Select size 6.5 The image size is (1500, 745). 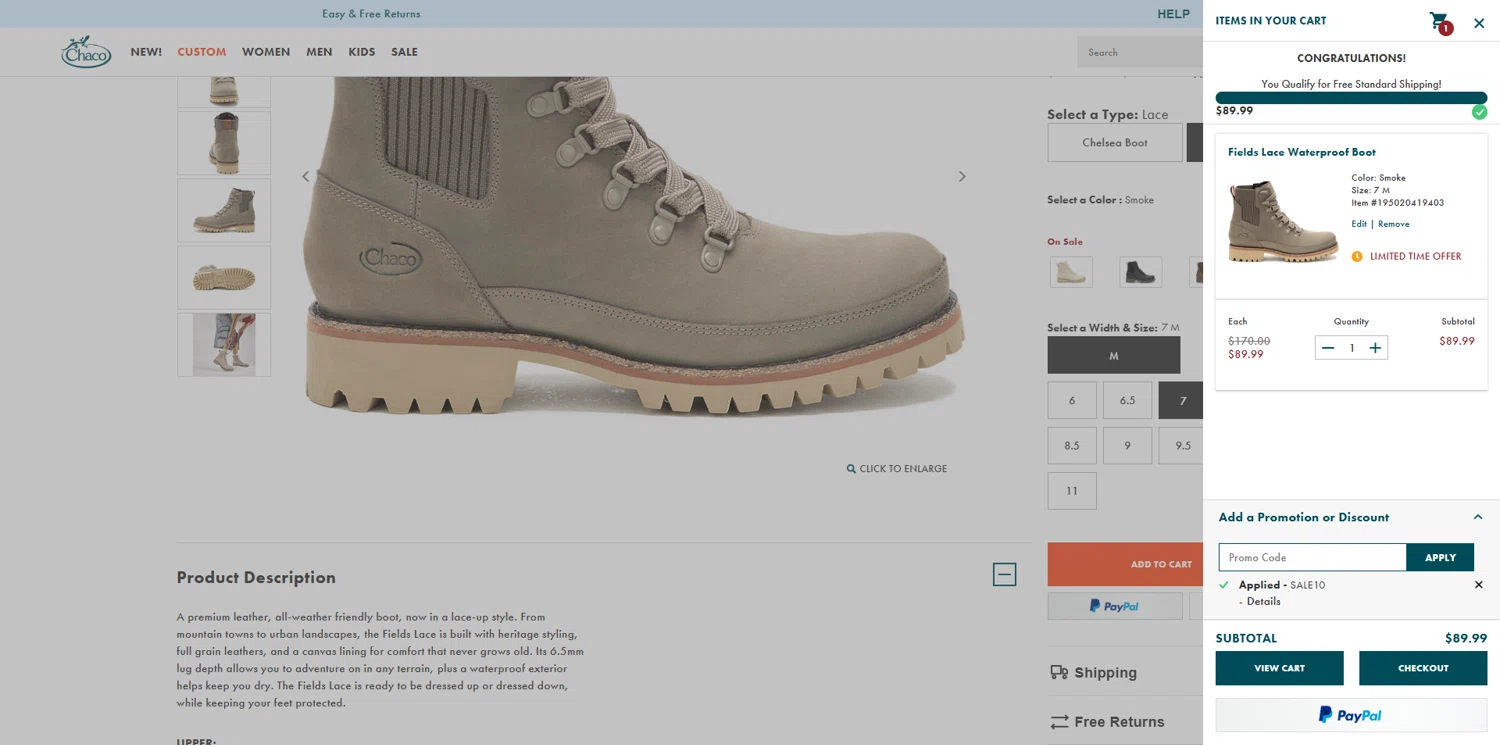(1127, 400)
